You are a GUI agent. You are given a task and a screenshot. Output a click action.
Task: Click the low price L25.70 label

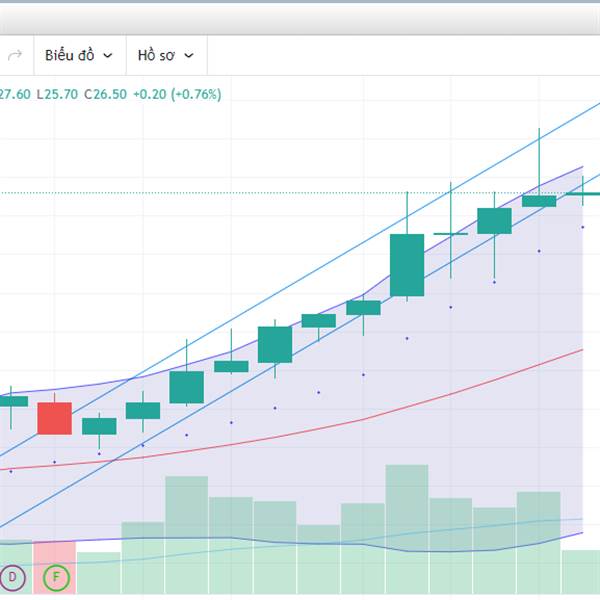point(57,95)
